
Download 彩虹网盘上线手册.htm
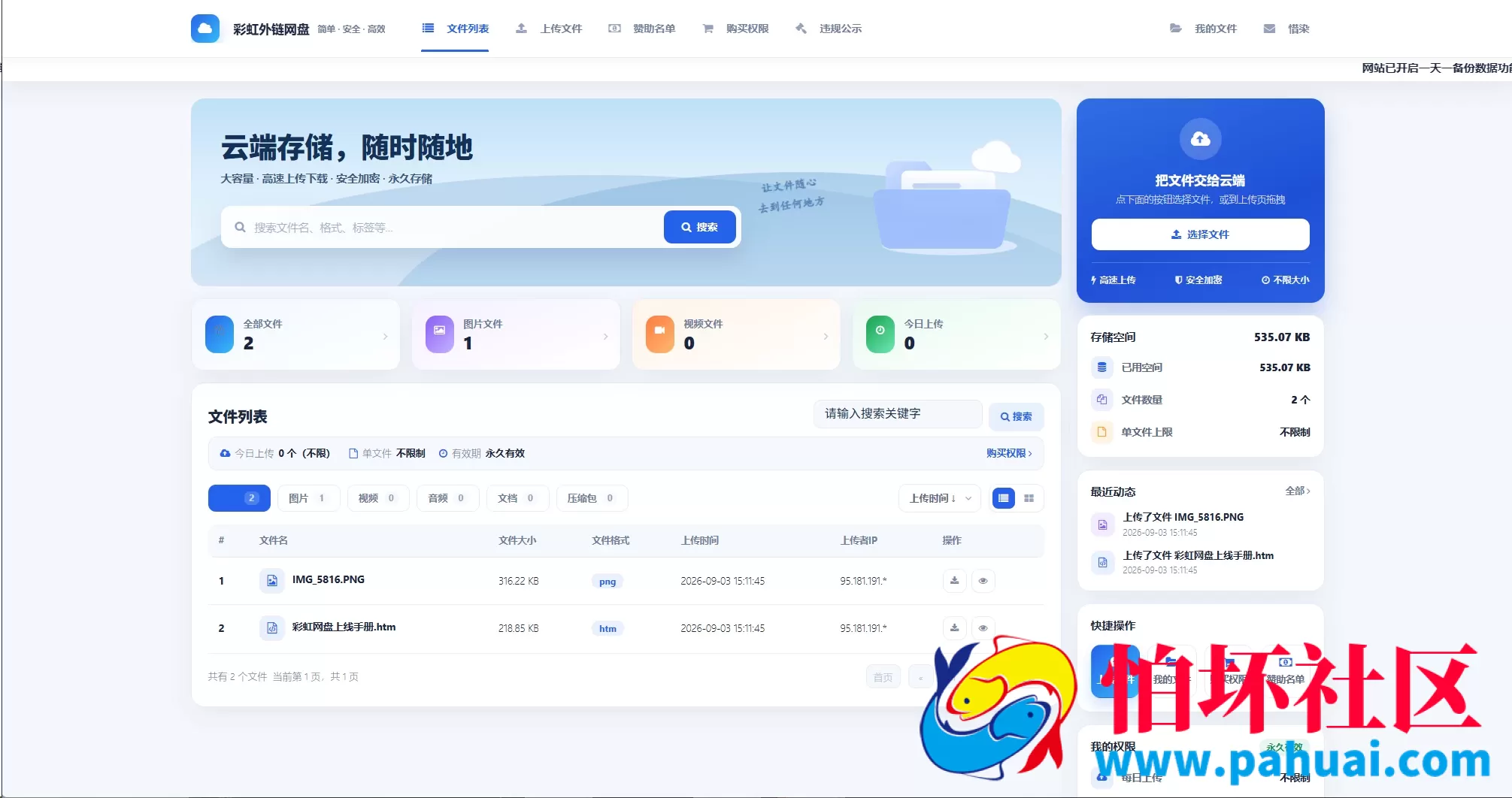tap(954, 628)
